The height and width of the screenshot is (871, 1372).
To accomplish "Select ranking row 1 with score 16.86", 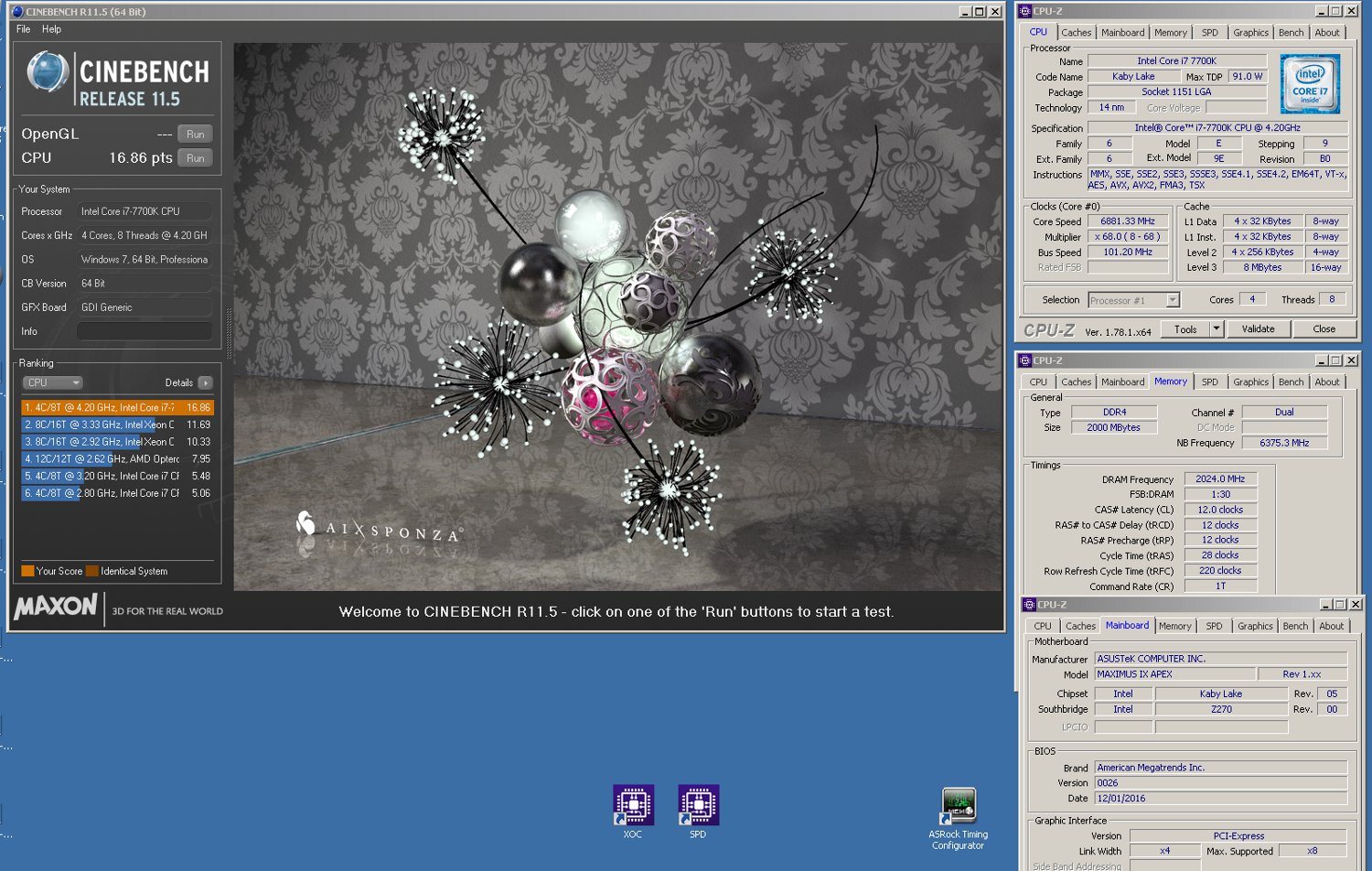I will [117, 407].
